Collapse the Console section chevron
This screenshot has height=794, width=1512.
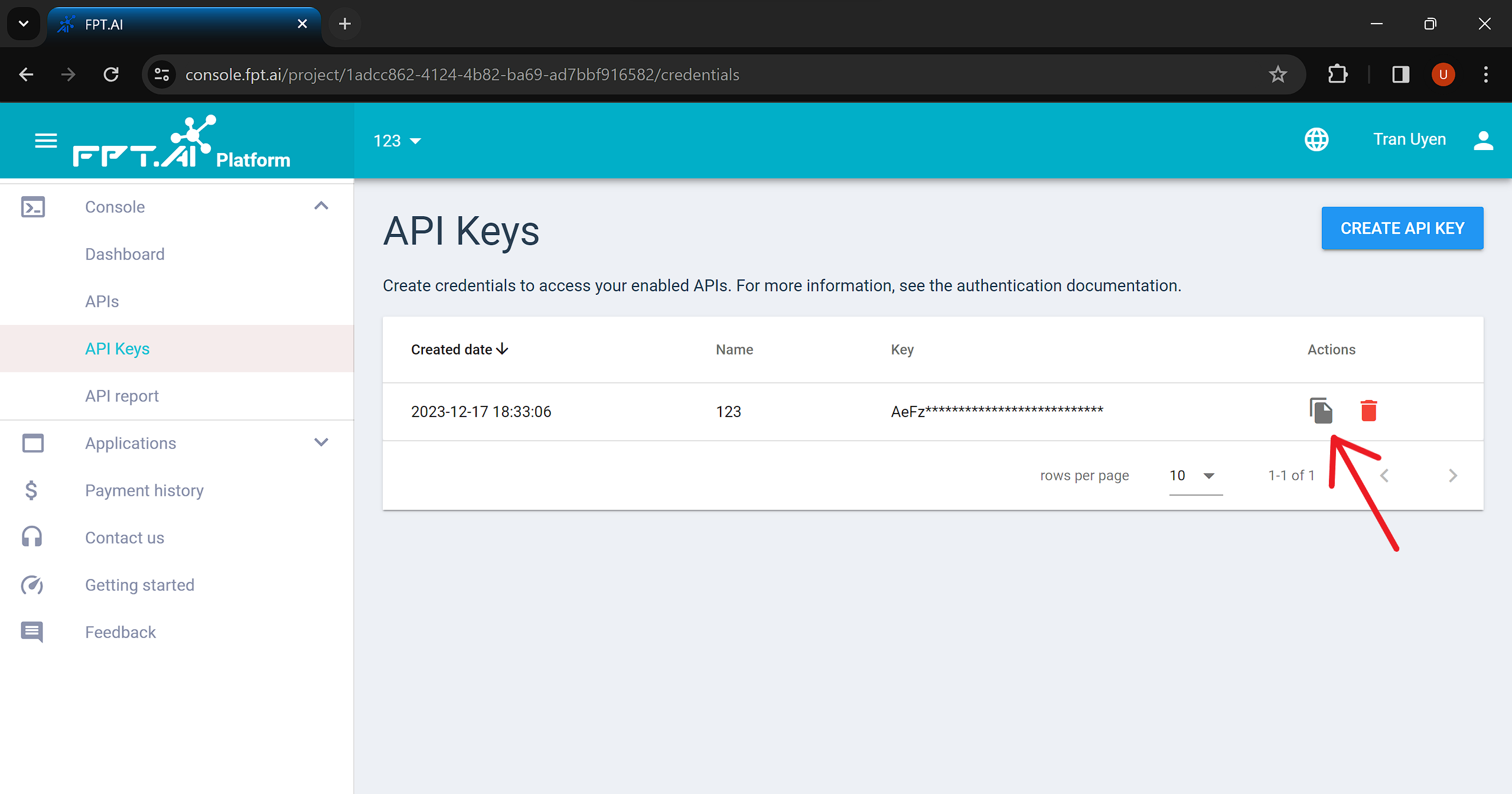[321, 206]
